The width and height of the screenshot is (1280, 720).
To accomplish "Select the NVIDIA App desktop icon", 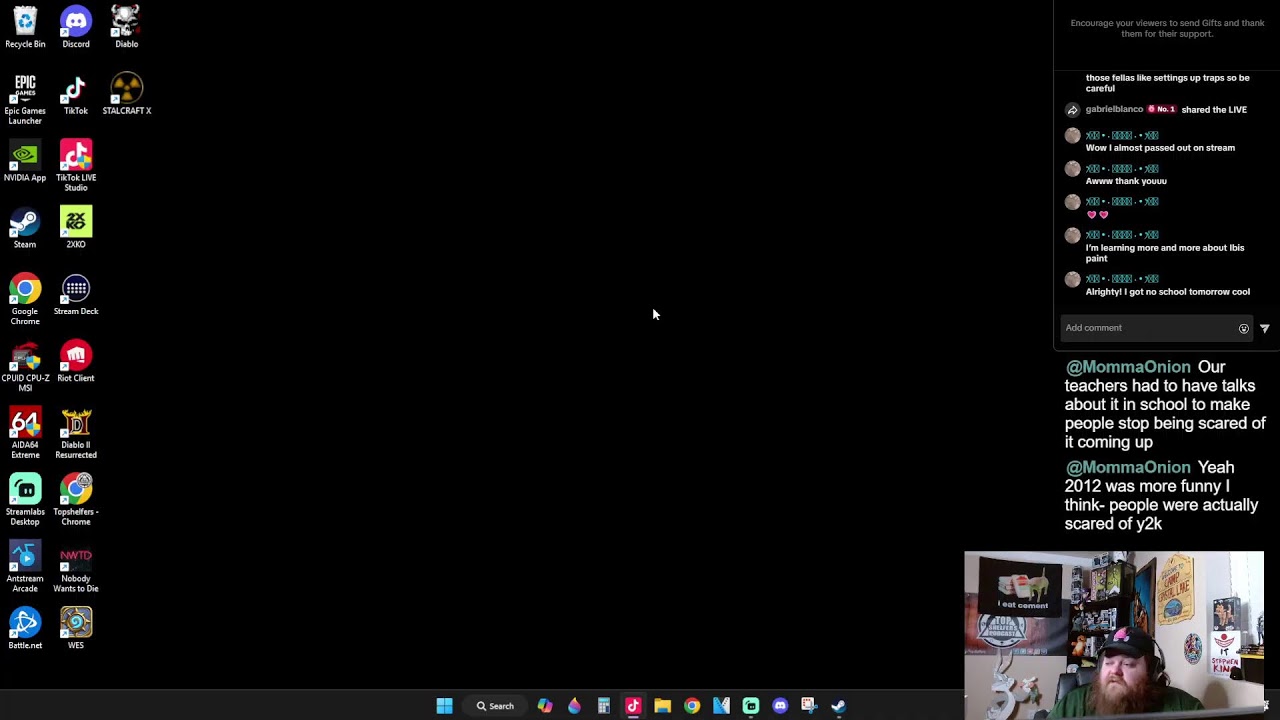I will [x=25, y=161].
